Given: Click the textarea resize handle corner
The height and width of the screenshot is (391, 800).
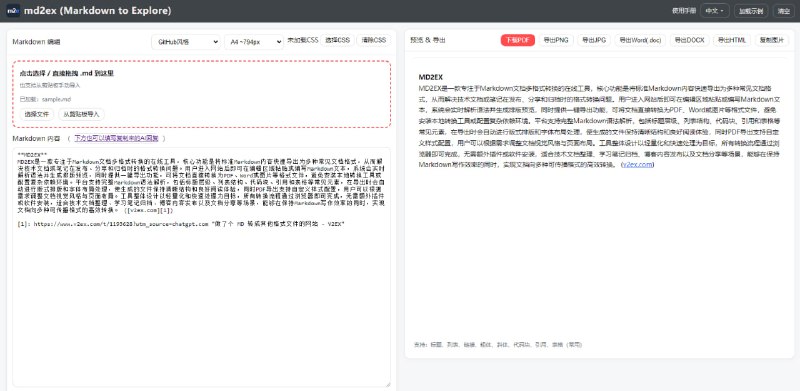Looking at the screenshot, I should click(x=388, y=384).
